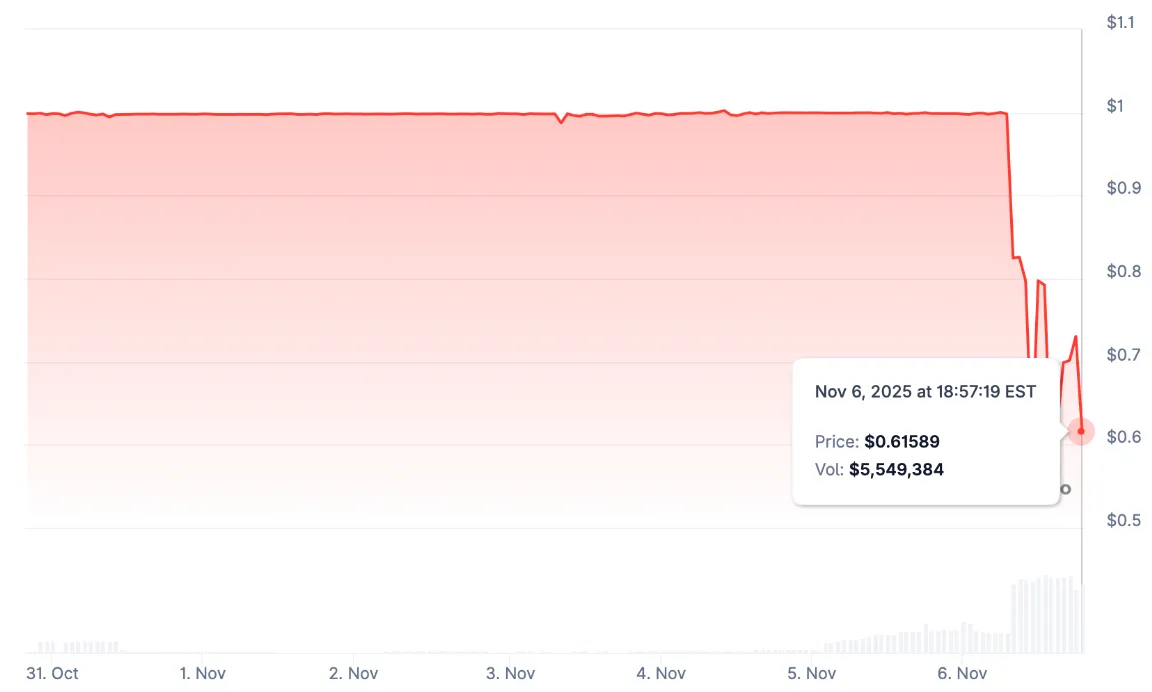Screen dimensions: 1152x692
Task: Click the $1.1 price axis label
Action: [x=1121, y=23]
